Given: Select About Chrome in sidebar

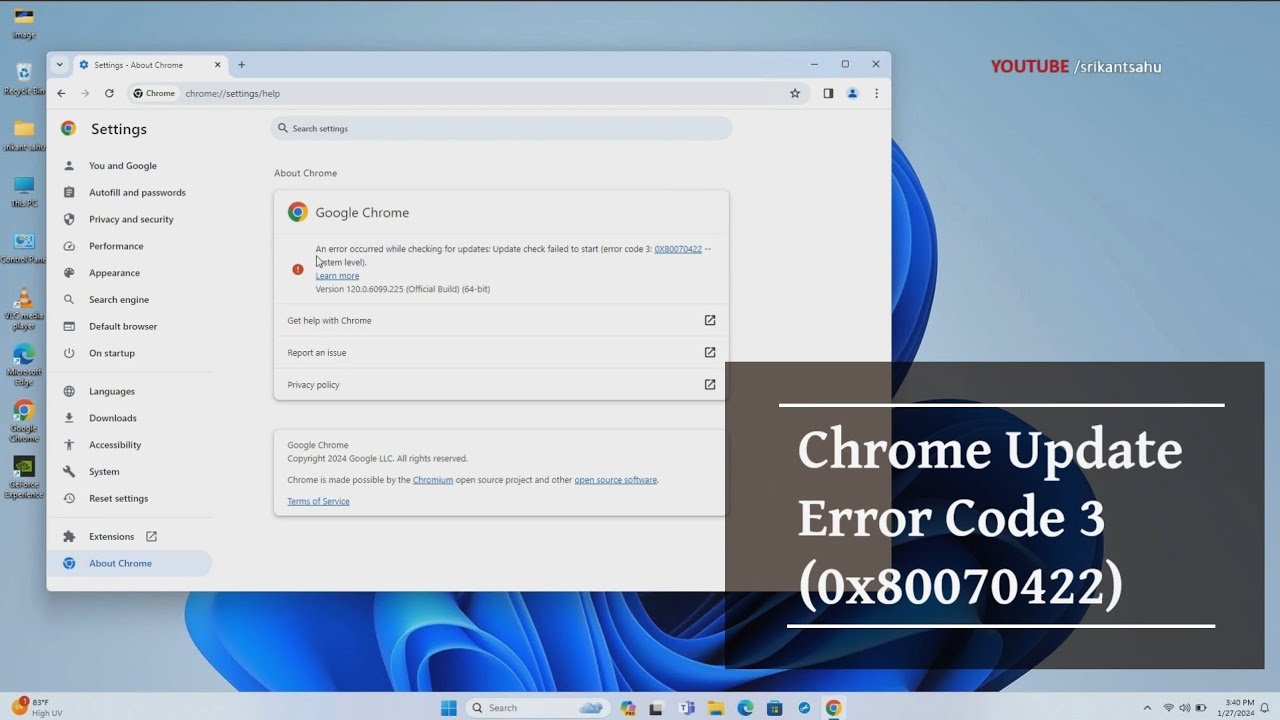Looking at the screenshot, I should [129, 563].
